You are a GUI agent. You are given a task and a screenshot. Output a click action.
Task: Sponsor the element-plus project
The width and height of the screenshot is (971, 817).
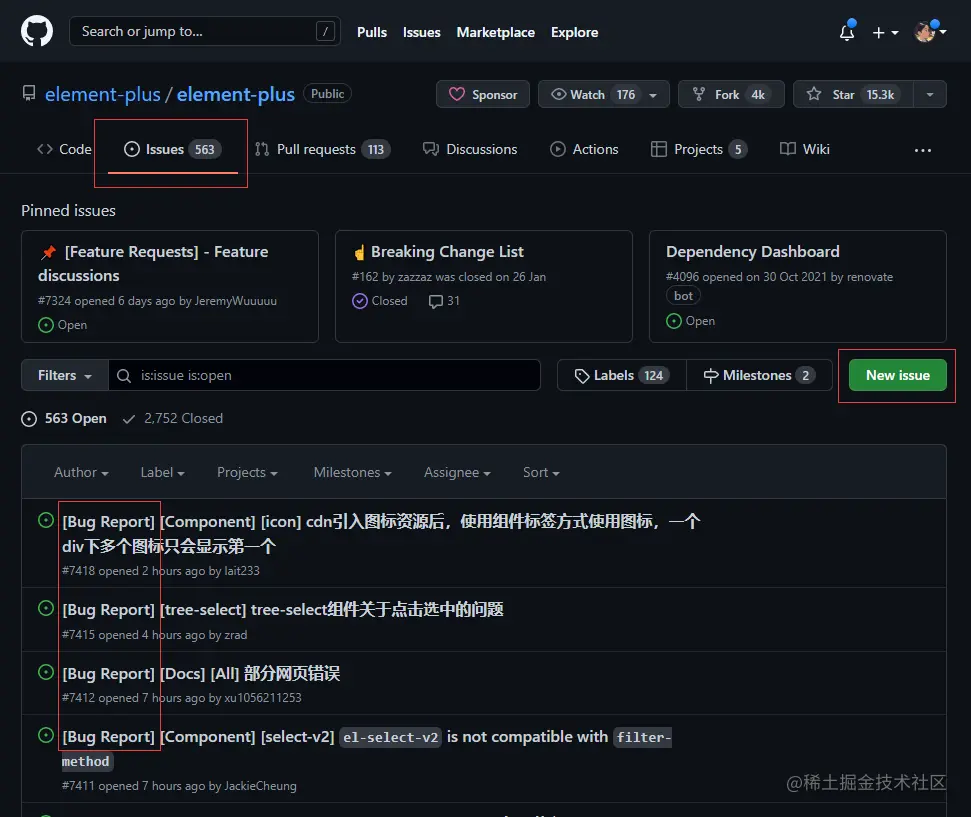point(482,94)
